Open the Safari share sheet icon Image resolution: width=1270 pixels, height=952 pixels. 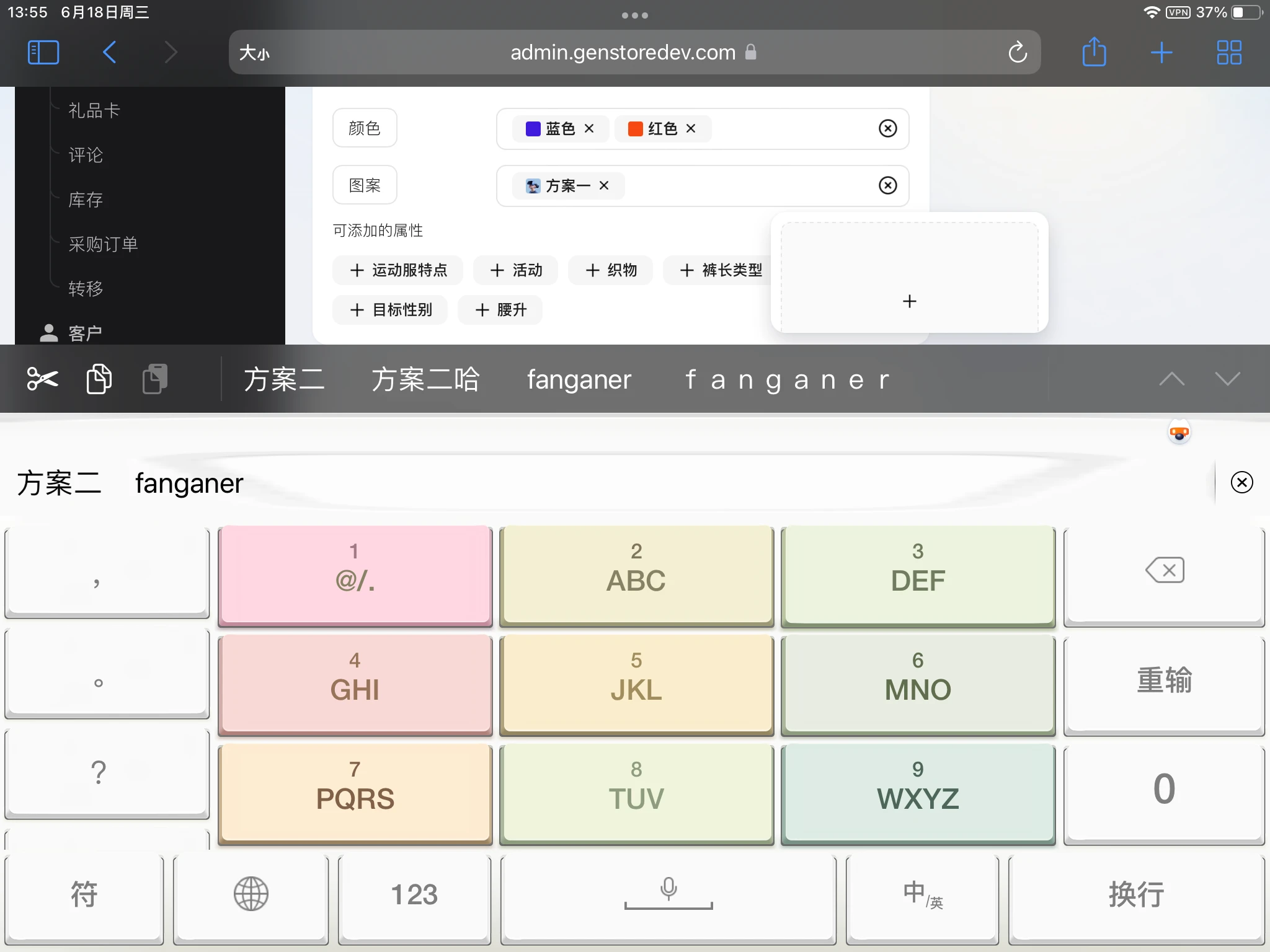click(1094, 52)
